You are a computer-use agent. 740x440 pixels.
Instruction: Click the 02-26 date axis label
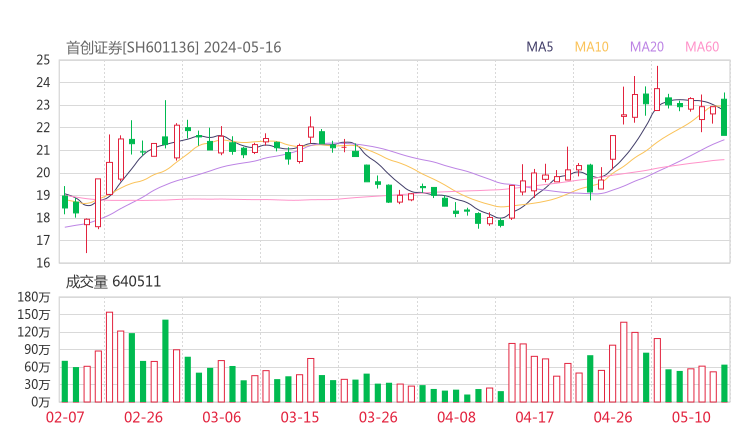(143, 417)
